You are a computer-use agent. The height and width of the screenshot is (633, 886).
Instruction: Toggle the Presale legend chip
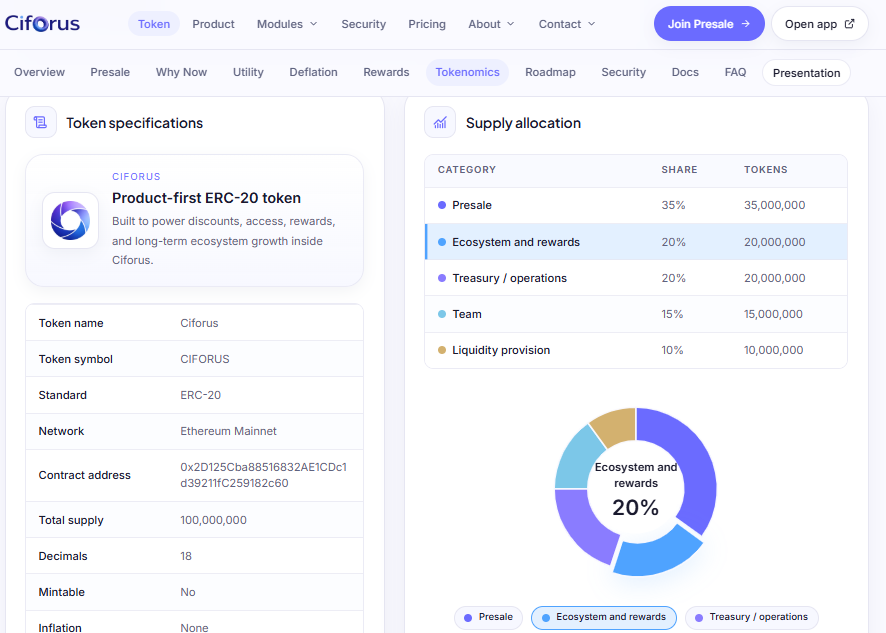click(488, 617)
